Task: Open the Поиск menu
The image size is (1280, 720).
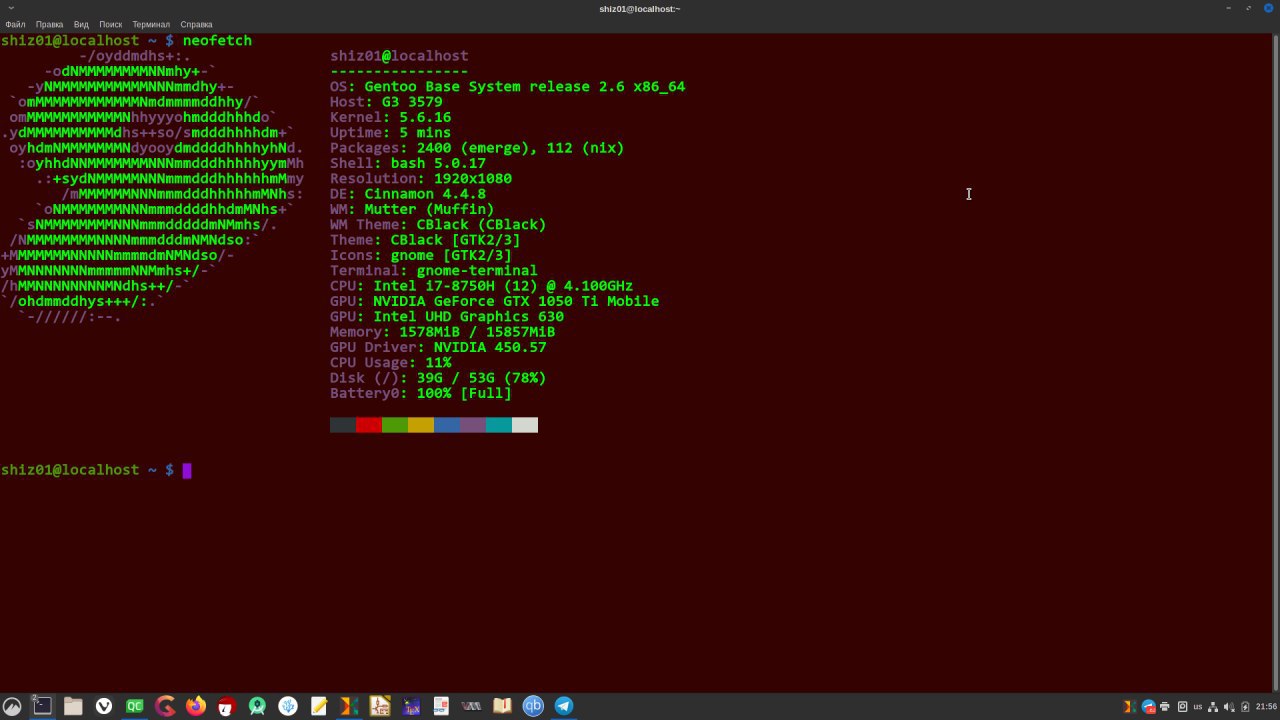Action: coord(111,24)
